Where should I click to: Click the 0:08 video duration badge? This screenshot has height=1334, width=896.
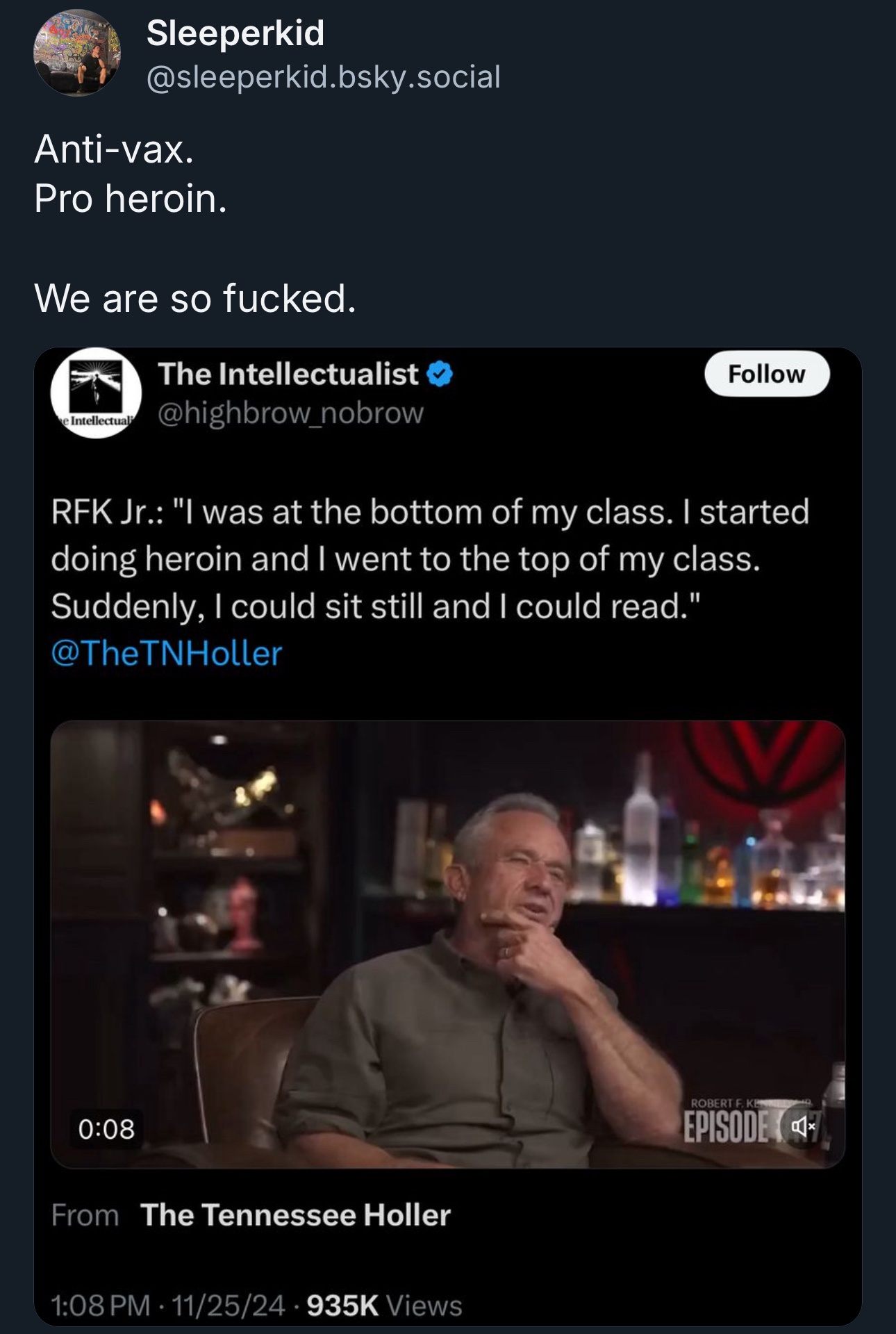pyautogui.click(x=106, y=1129)
